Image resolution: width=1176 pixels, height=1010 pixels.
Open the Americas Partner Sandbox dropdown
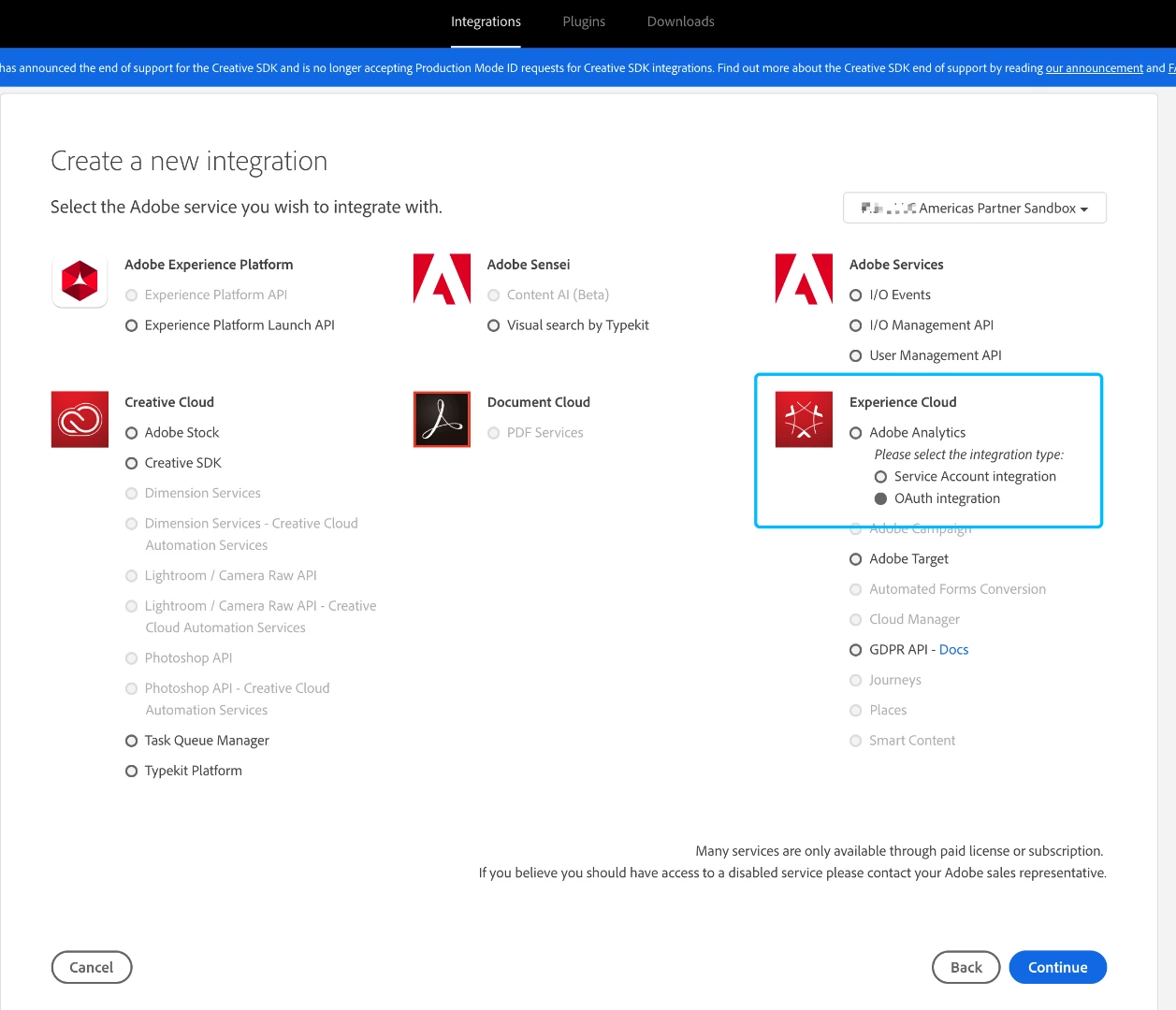coord(975,208)
